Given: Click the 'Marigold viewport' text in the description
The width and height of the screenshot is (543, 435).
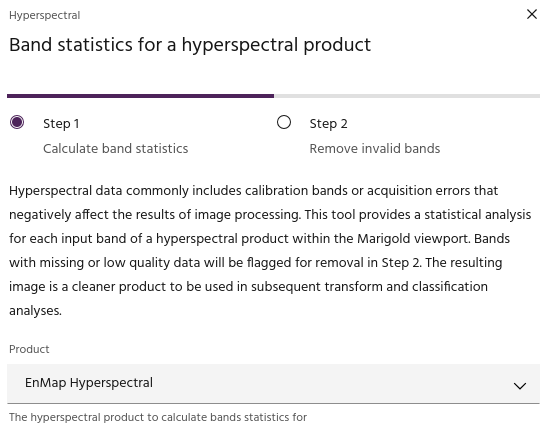Looking at the screenshot, I should click(413, 239).
